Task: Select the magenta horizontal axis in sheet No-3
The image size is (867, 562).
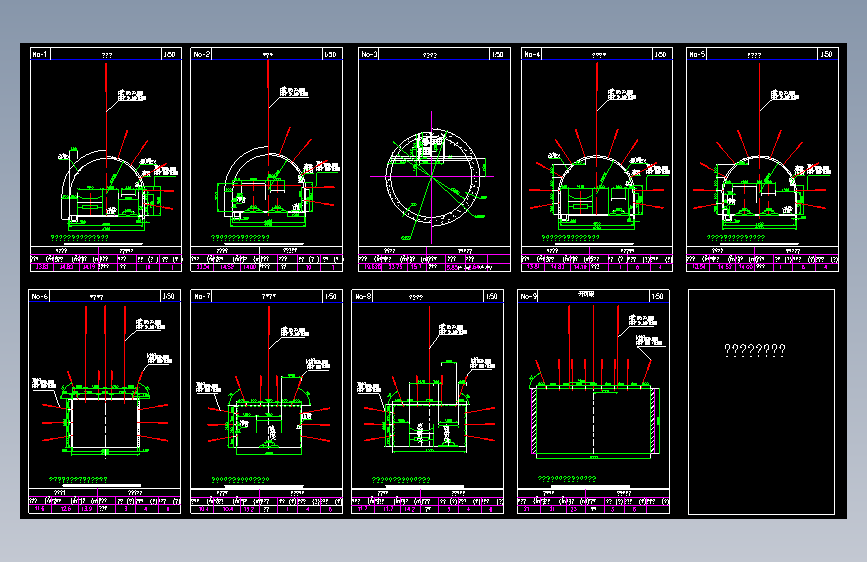Action: point(432,176)
